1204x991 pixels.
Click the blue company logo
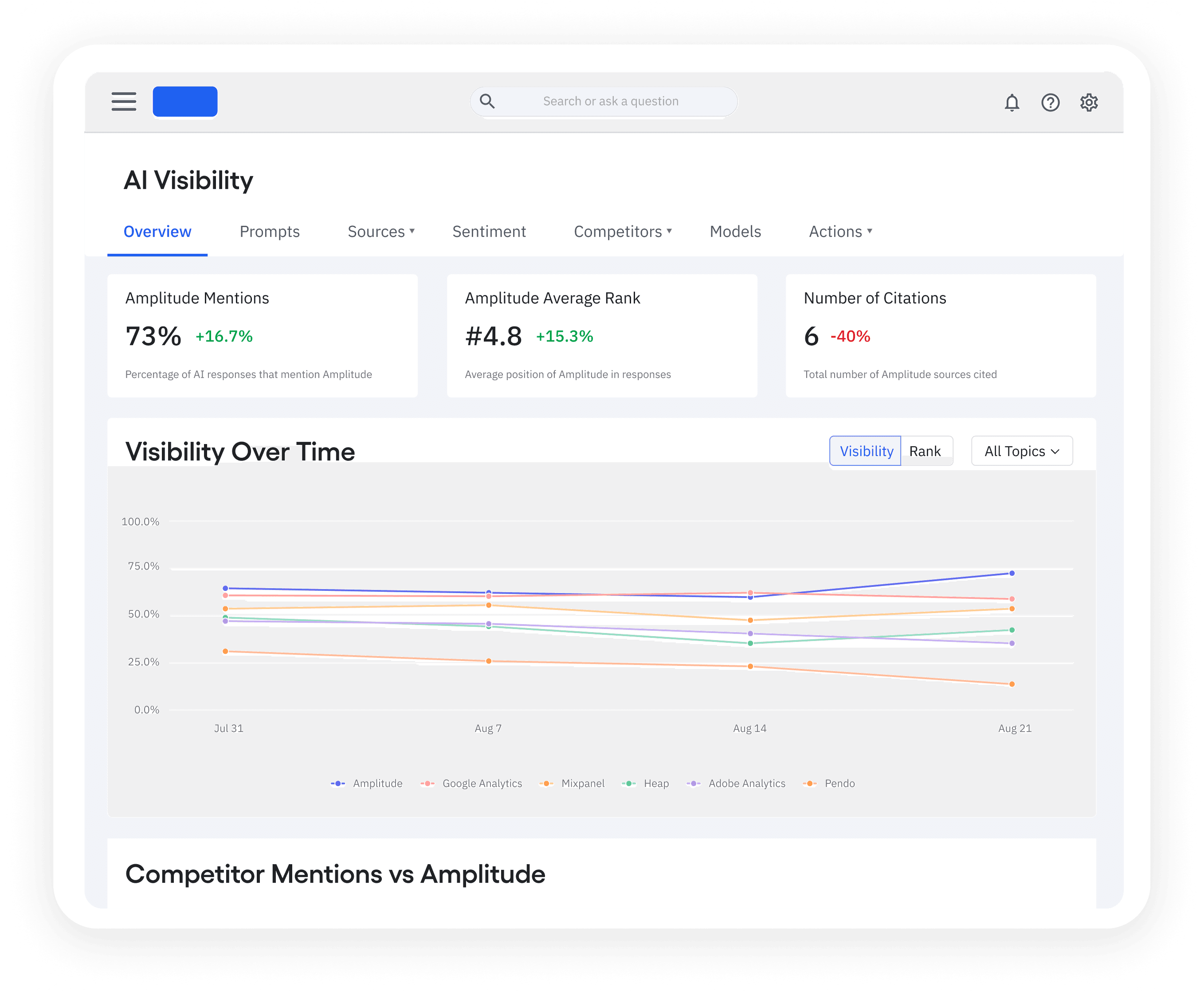click(185, 101)
